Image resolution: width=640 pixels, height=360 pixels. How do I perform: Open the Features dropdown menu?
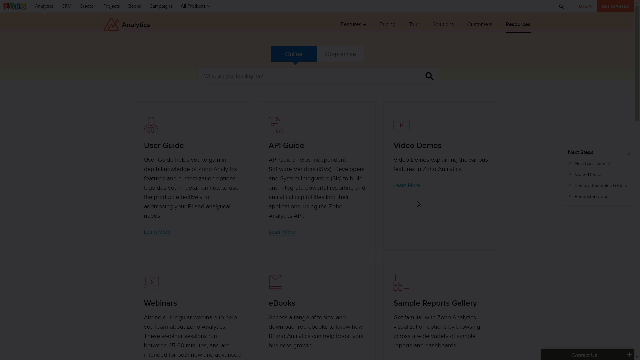point(353,24)
